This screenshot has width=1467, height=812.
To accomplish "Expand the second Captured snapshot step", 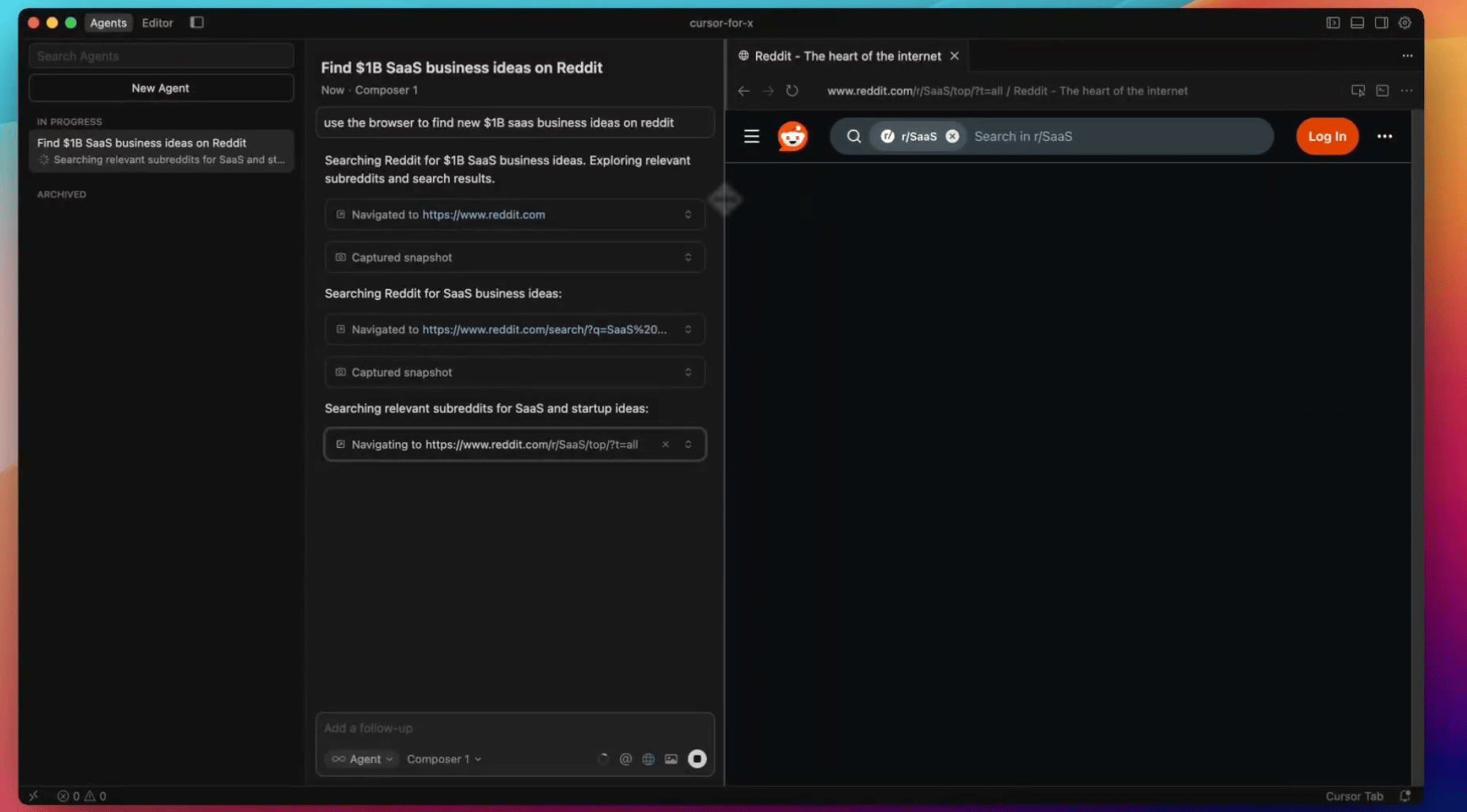I will click(688, 372).
